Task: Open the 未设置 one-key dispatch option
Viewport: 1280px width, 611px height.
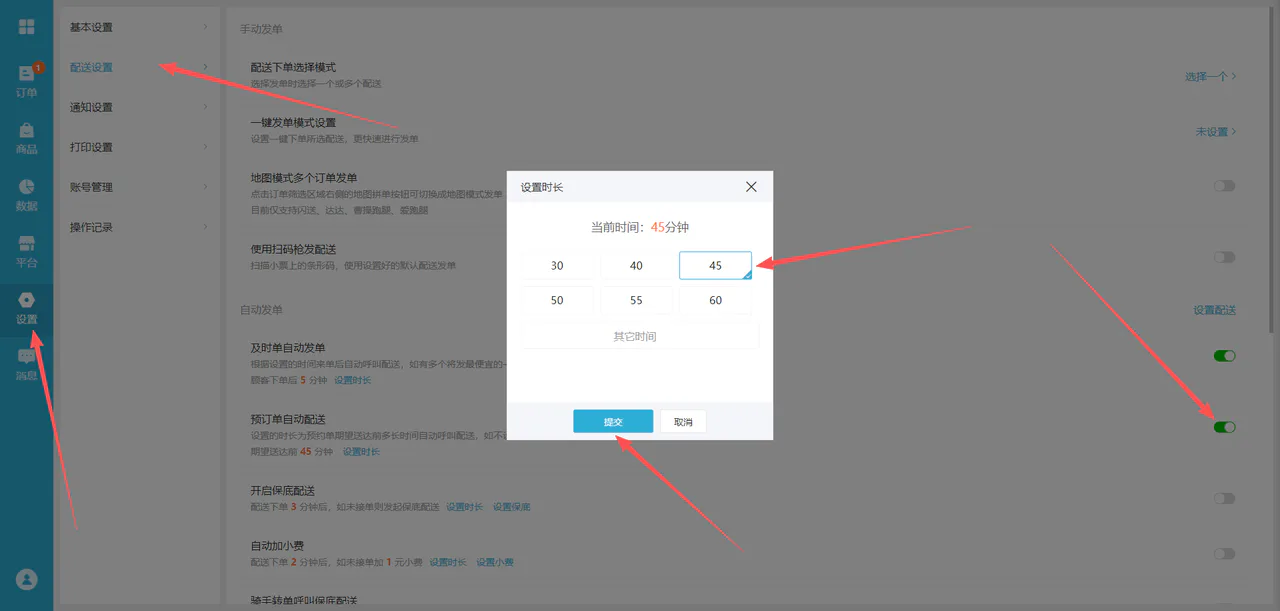Action: click(x=1216, y=132)
